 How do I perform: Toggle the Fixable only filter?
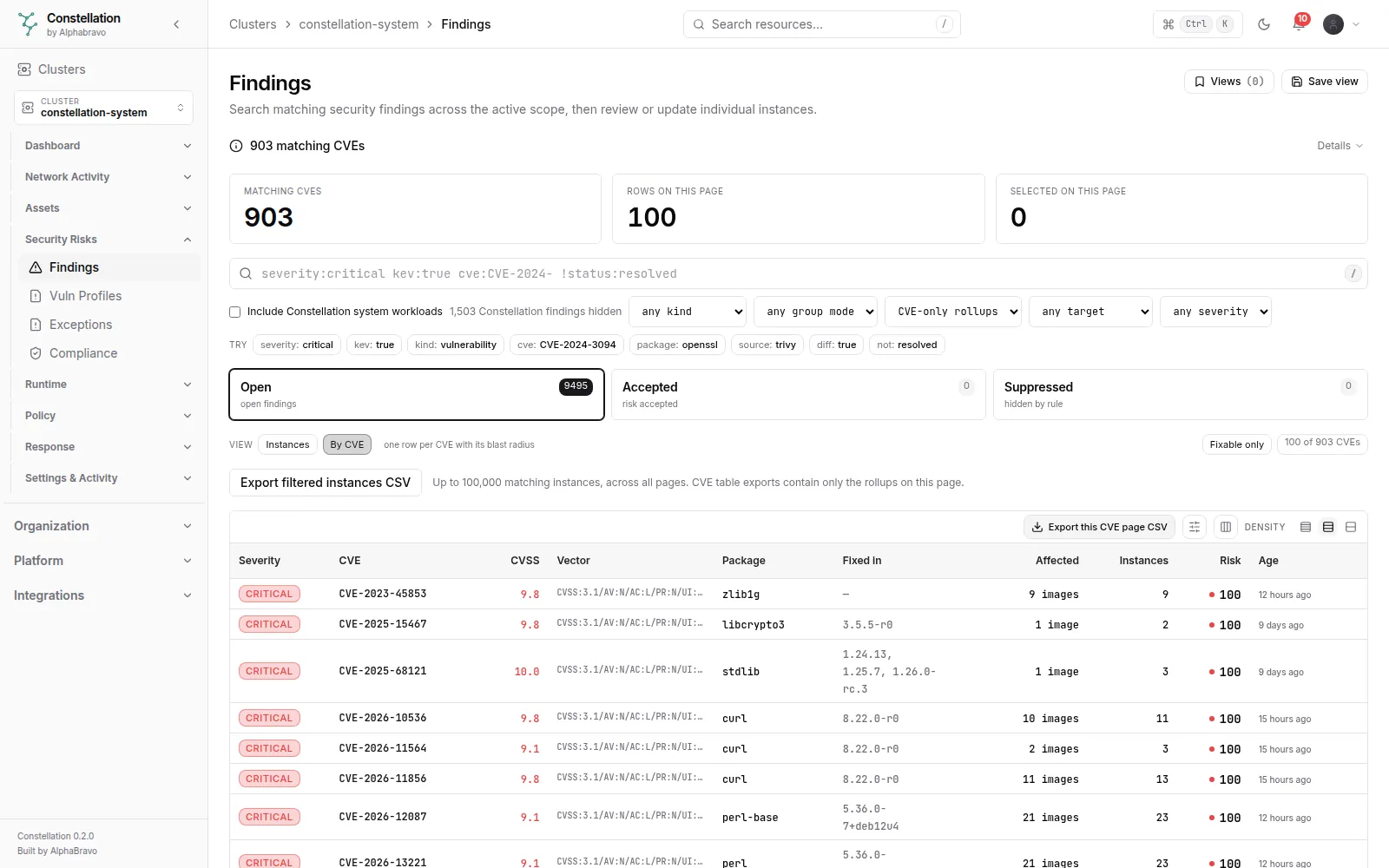pyautogui.click(x=1237, y=444)
